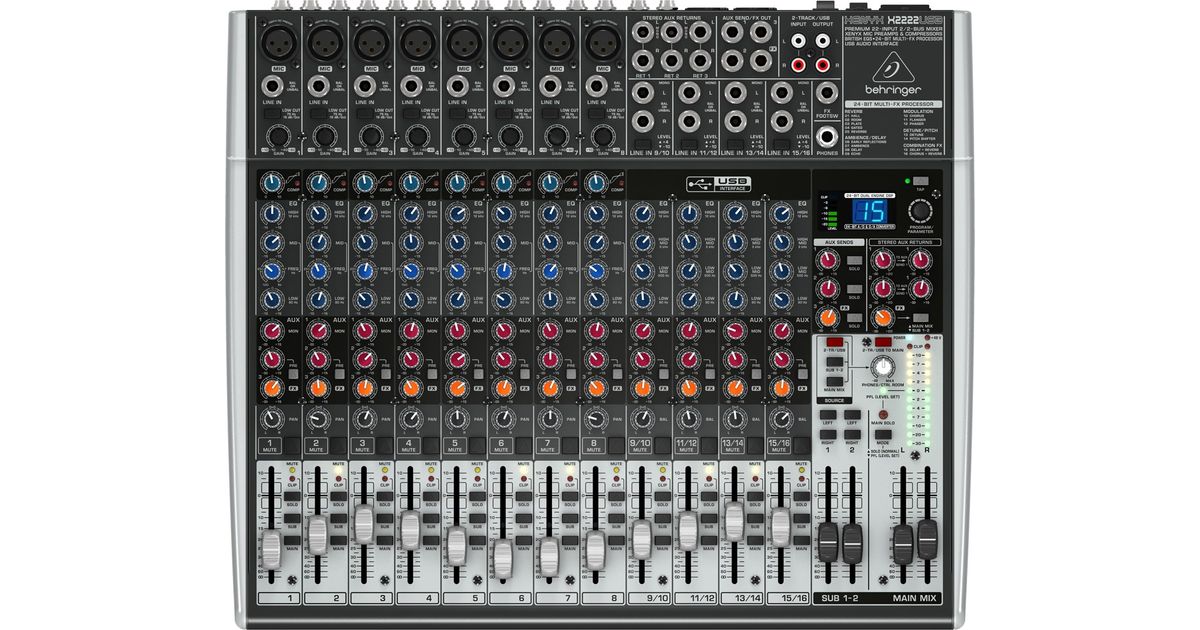Click the channel 1 fader cap

tap(272, 547)
